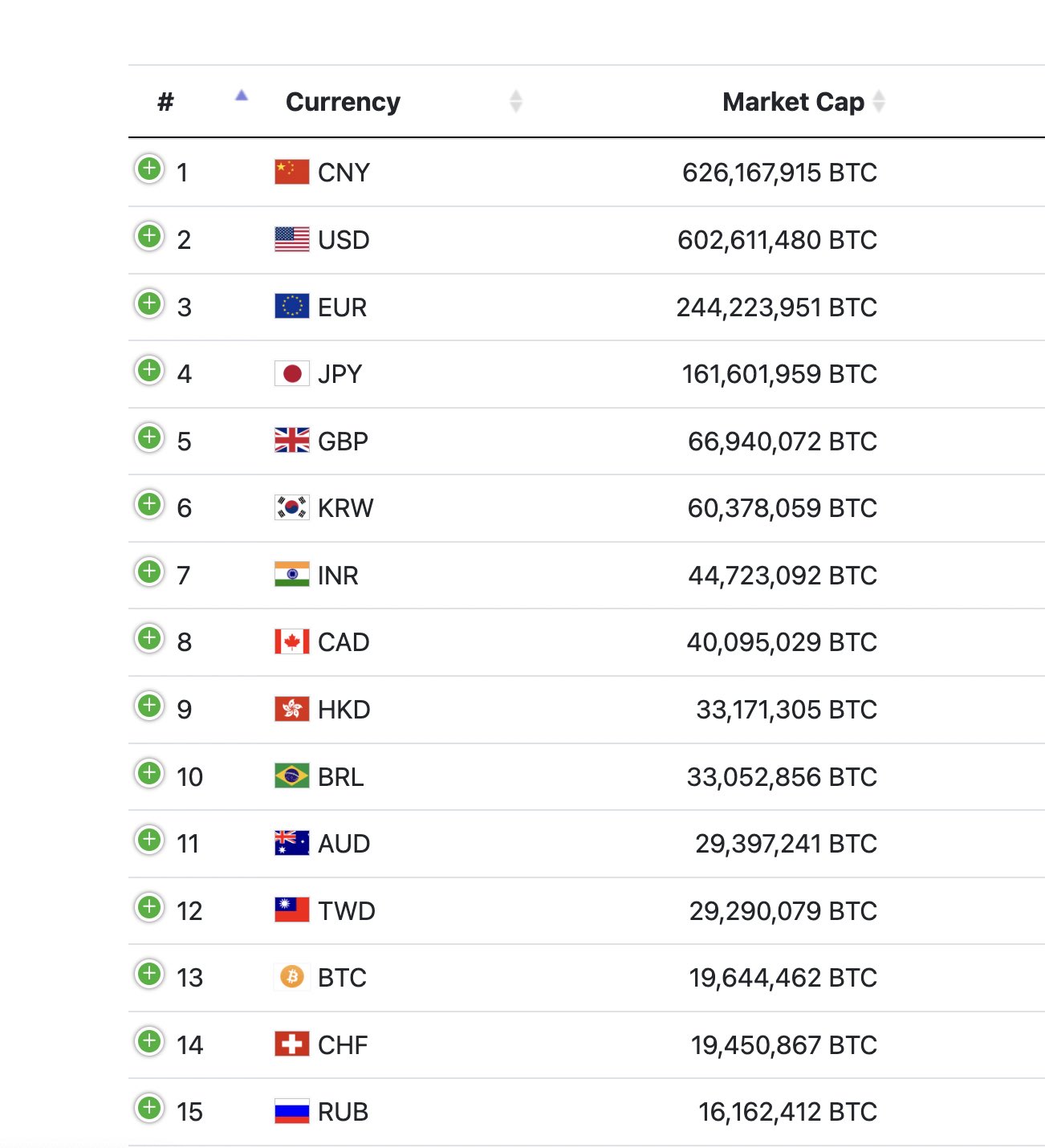Click the South Korea flag icon
This screenshot has width=1045, height=1148.
291,507
